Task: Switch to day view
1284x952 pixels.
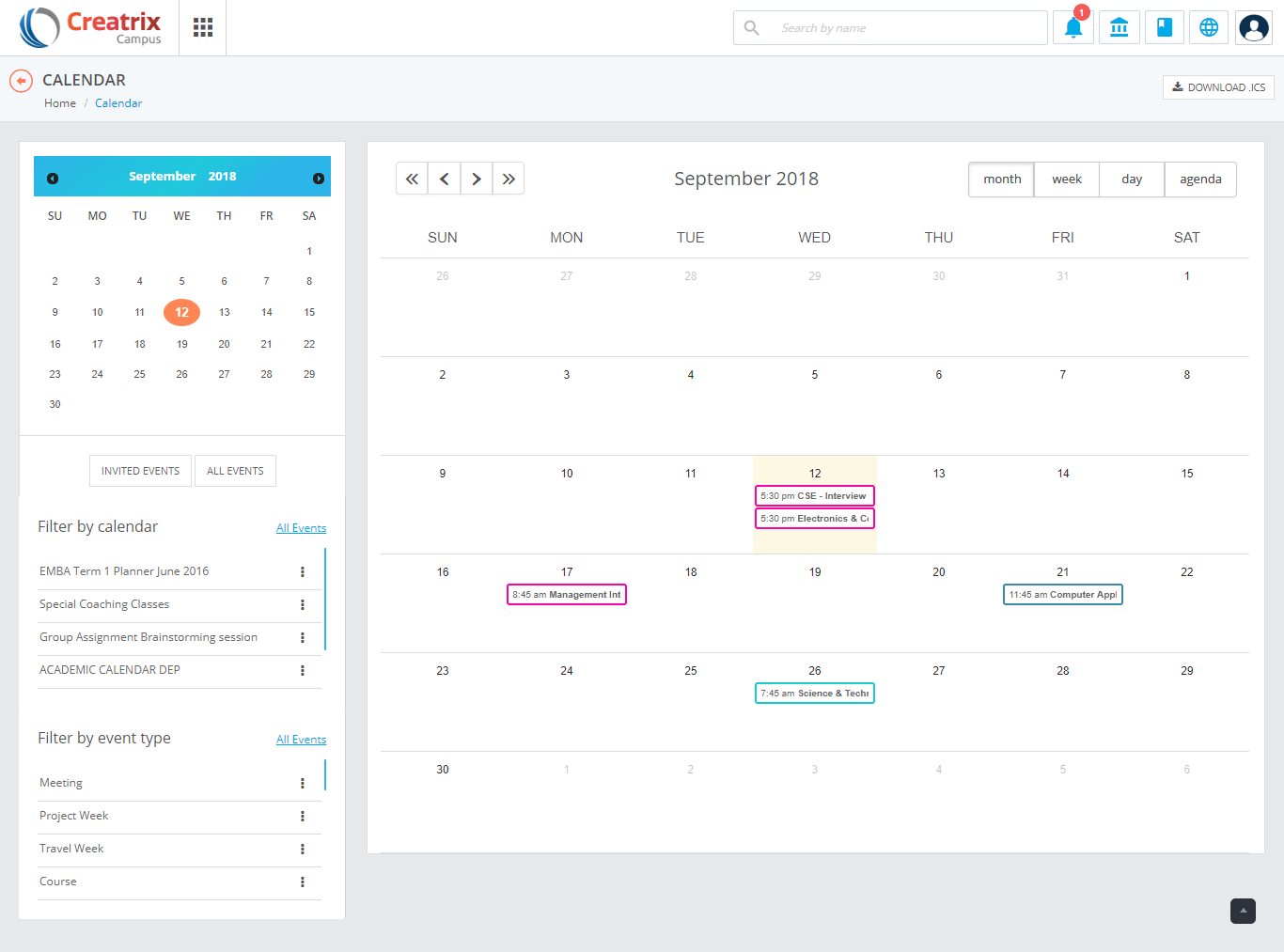Action: [1132, 179]
